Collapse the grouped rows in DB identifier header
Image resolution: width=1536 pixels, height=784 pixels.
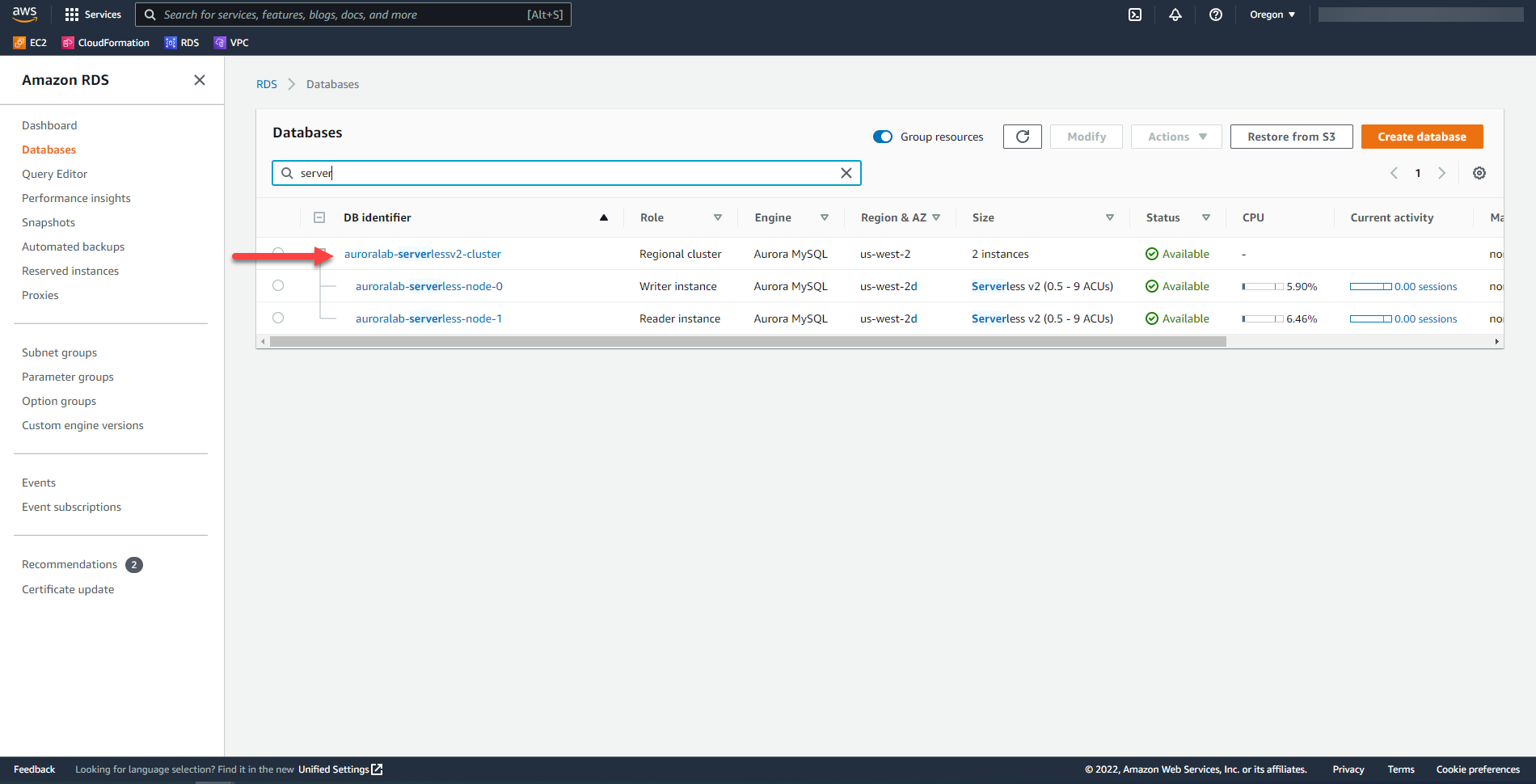(319, 217)
